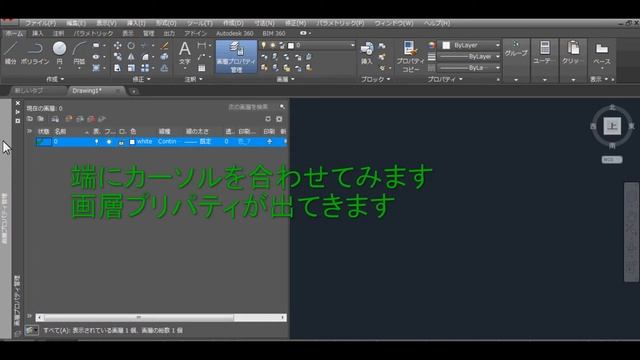Image resolution: width=640 pixels, height=360 pixels.
Task: Open Draw (作成) panel flyout
Action: pos(55,79)
